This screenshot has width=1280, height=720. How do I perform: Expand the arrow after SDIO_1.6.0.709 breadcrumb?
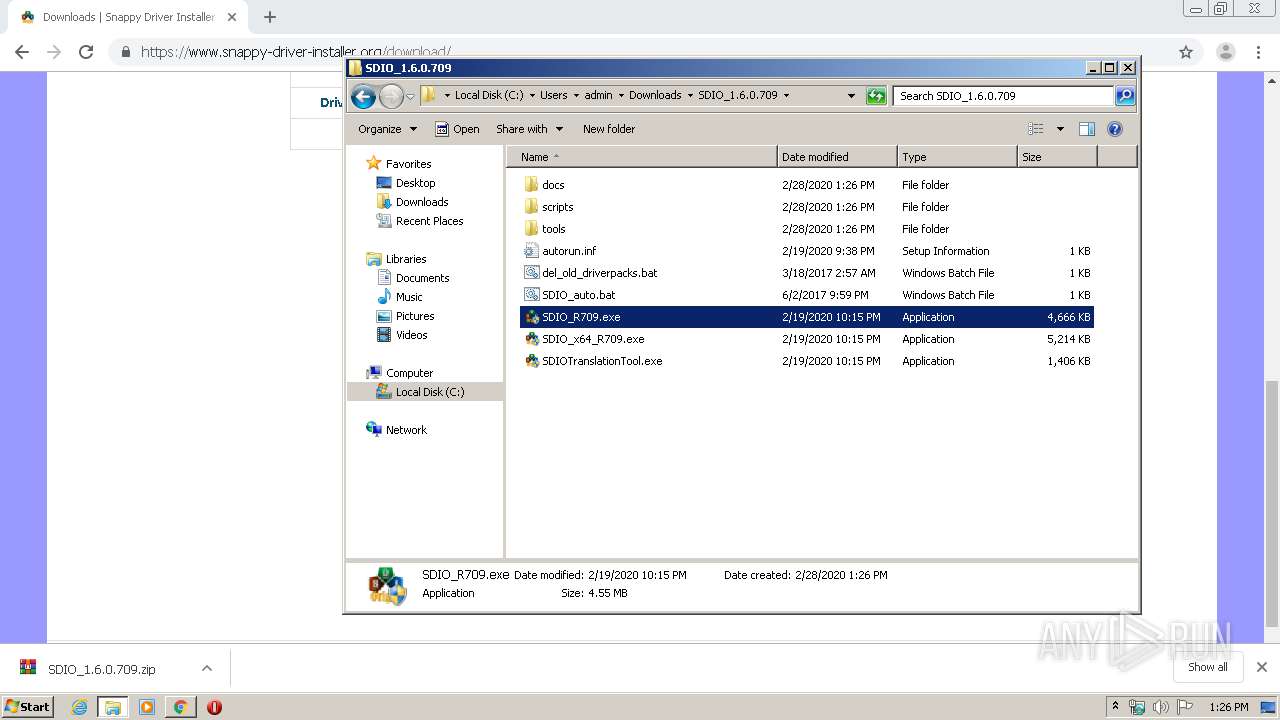786,96
